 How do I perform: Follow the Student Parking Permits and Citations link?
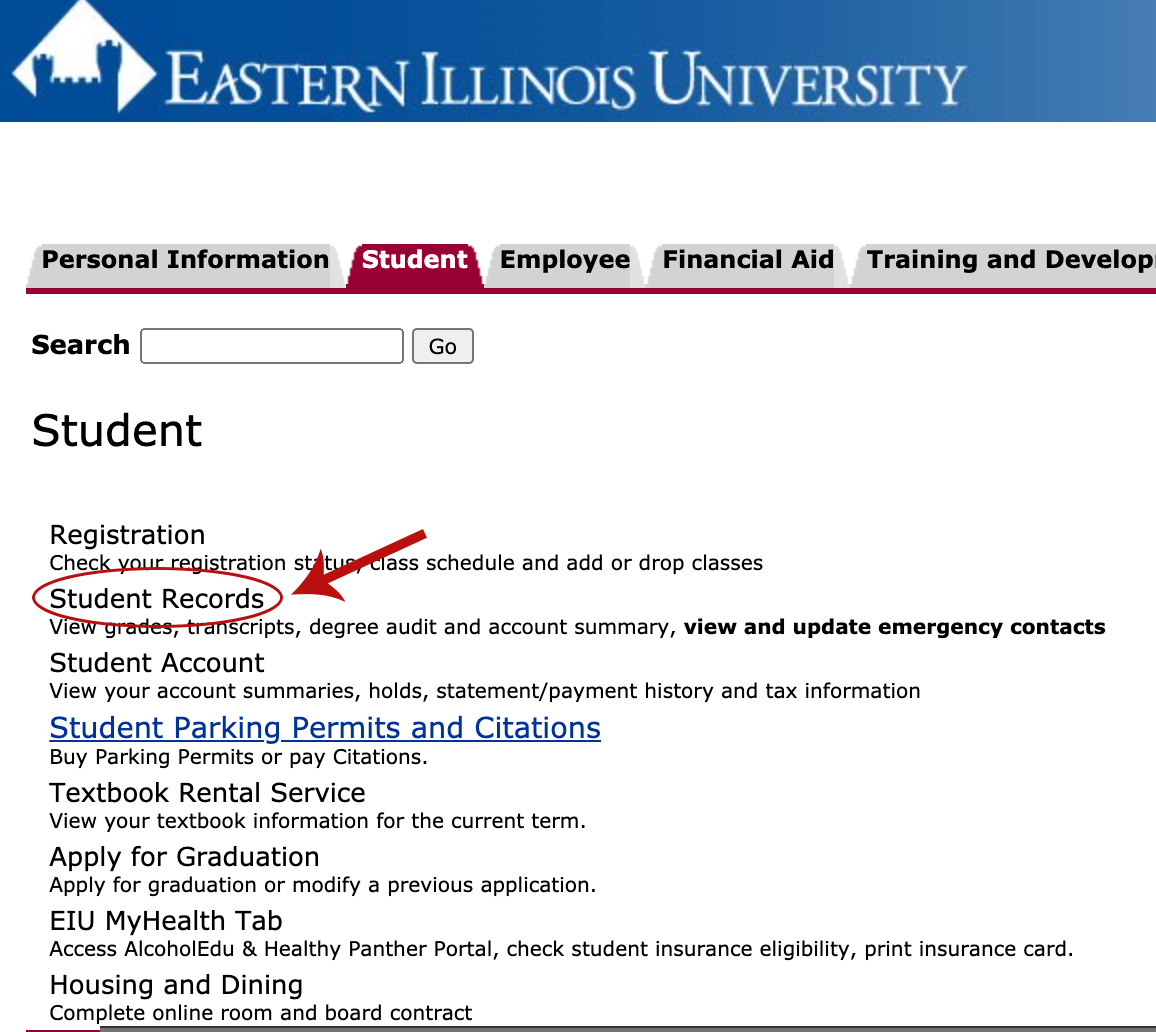pyautogui.click(x=325, y=728)
